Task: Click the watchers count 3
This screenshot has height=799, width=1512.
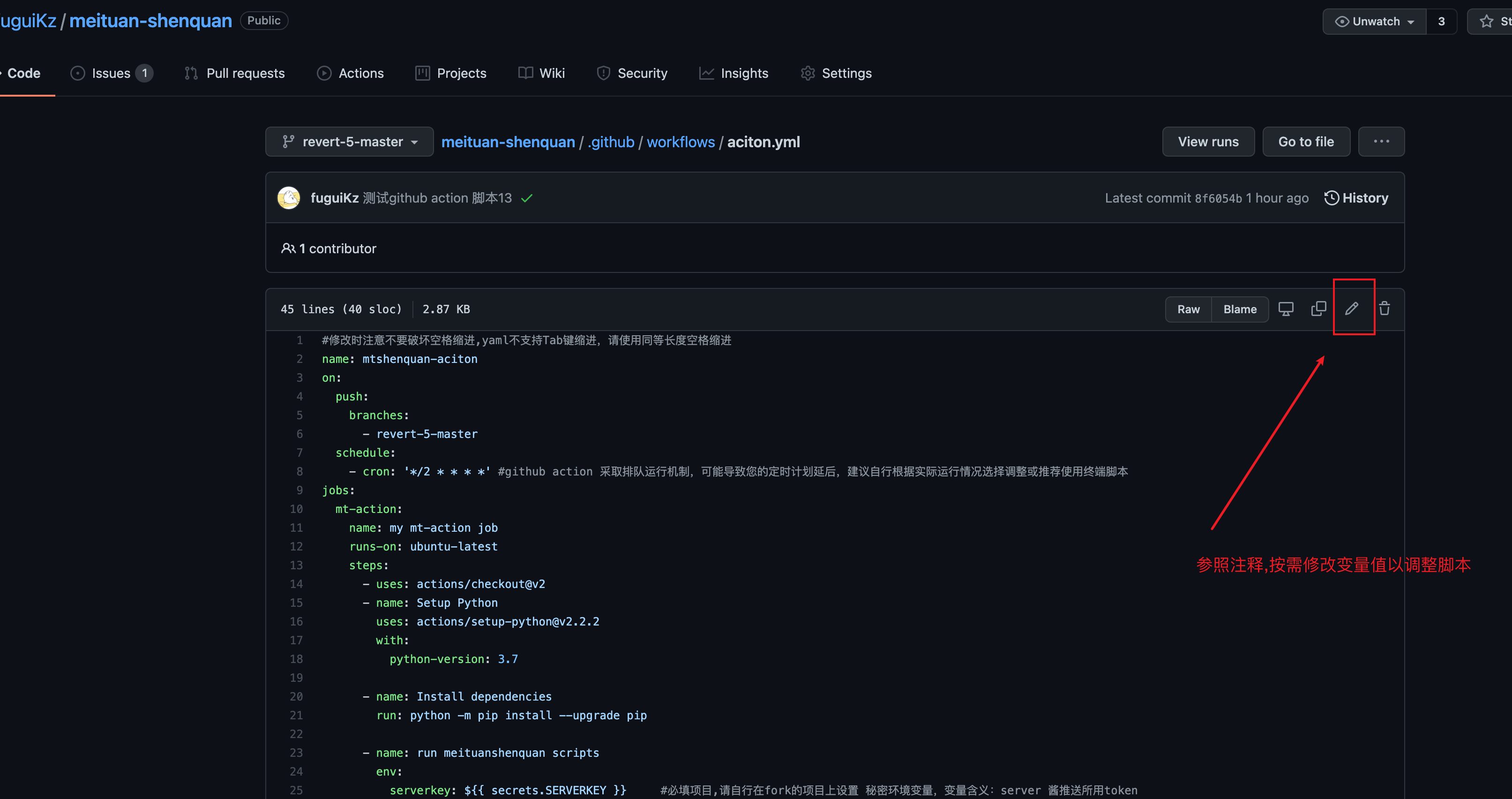Action: pos(1441,22)
